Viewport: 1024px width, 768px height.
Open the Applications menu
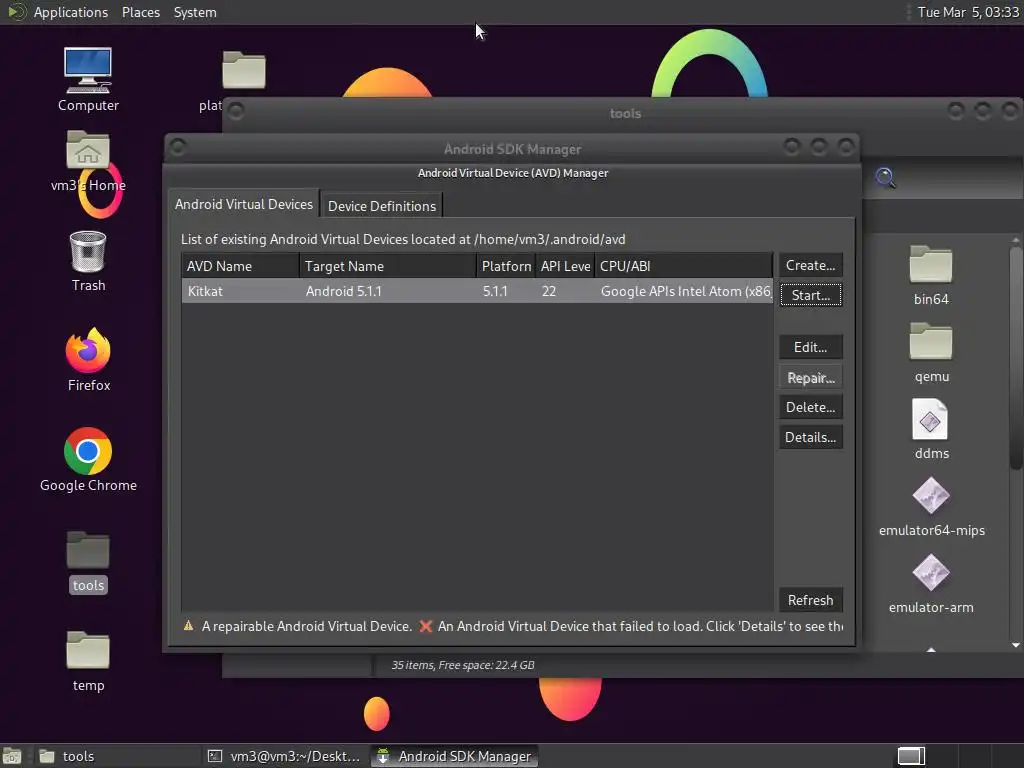(71, 12)
